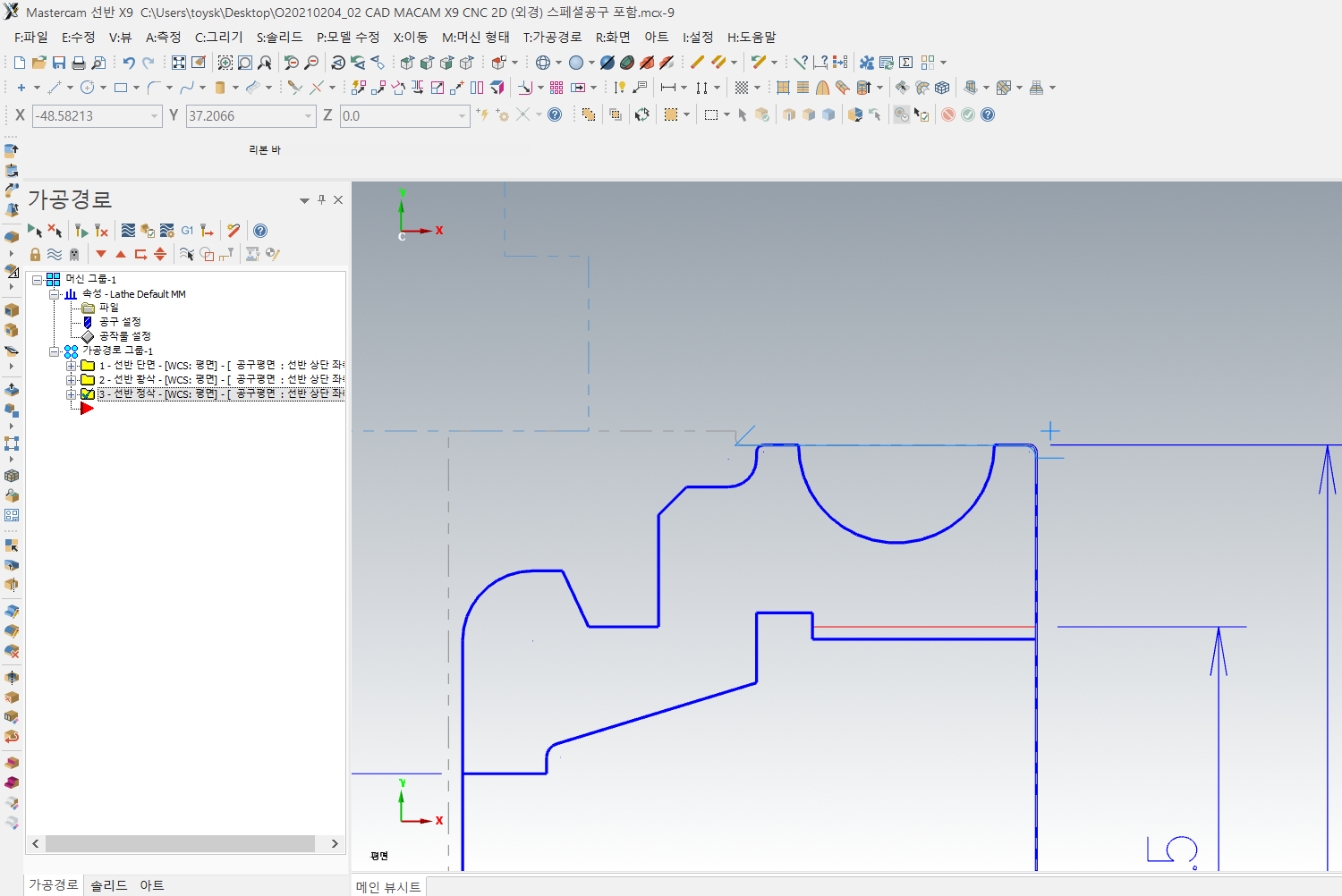This screenshot has height=896, width=1342.
Task: Toggle the pin on 가공경로 panel
Action: click(x=322, y=199)
